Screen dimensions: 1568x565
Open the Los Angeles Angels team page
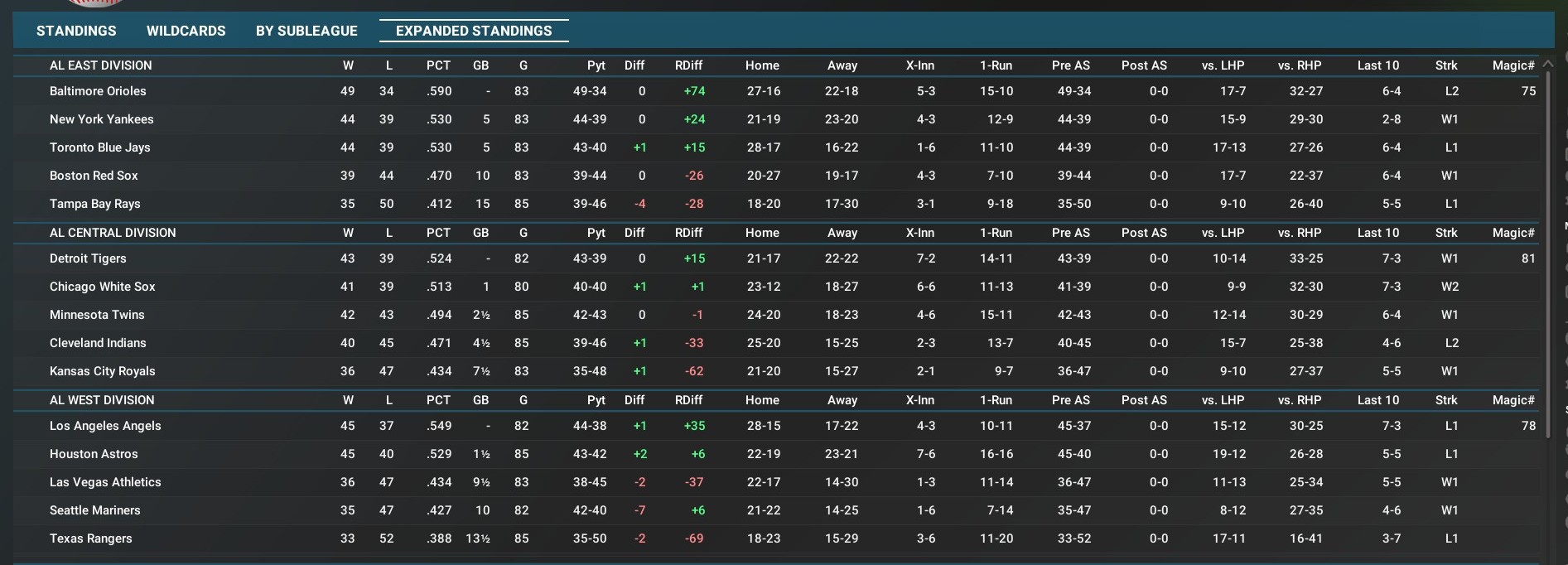click(105, 426)
